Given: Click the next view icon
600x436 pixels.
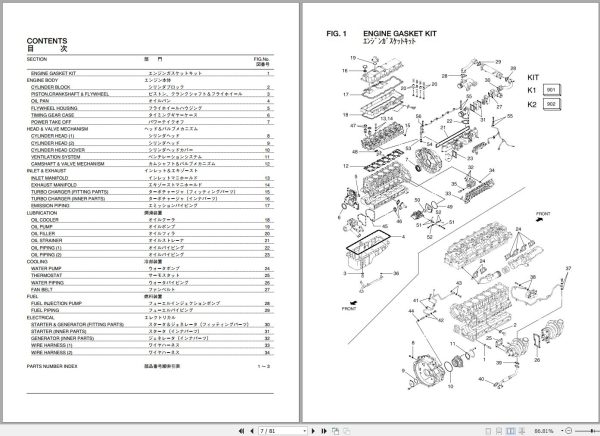Looking at the screenshot, I should click(346, 431).
